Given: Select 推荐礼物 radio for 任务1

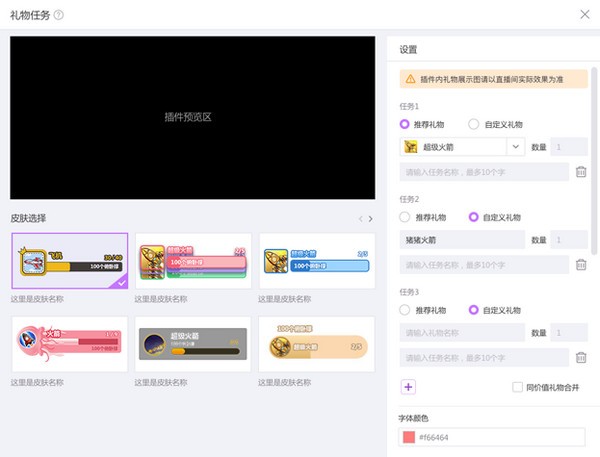Looking at the screenshot, I should tap(405, 124).
